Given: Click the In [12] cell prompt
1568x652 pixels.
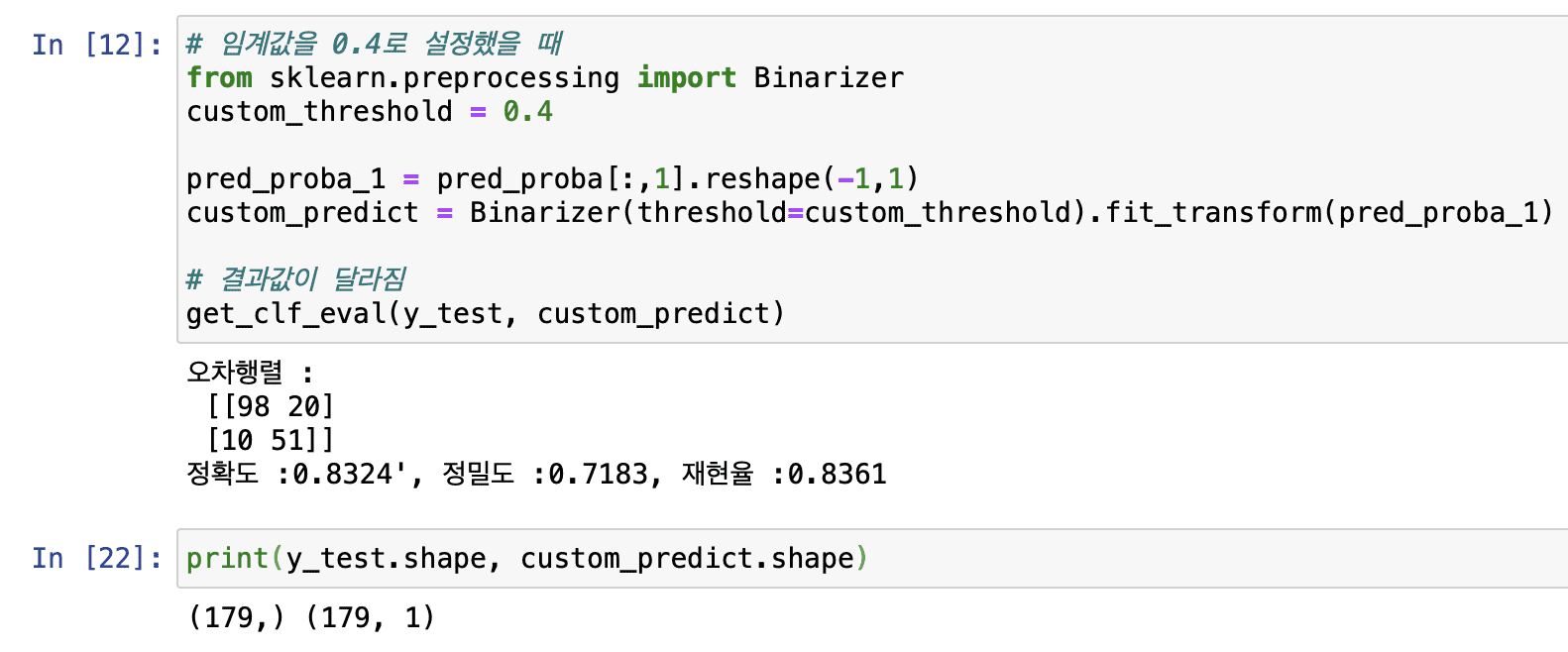Looking at the screenshot, I should coord(96,45).
